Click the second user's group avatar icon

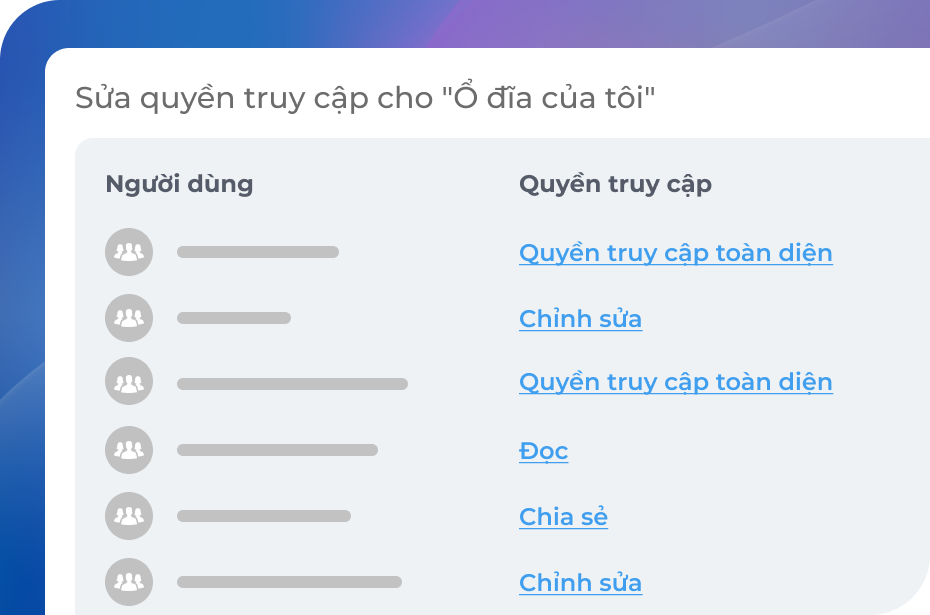point(129,318)
